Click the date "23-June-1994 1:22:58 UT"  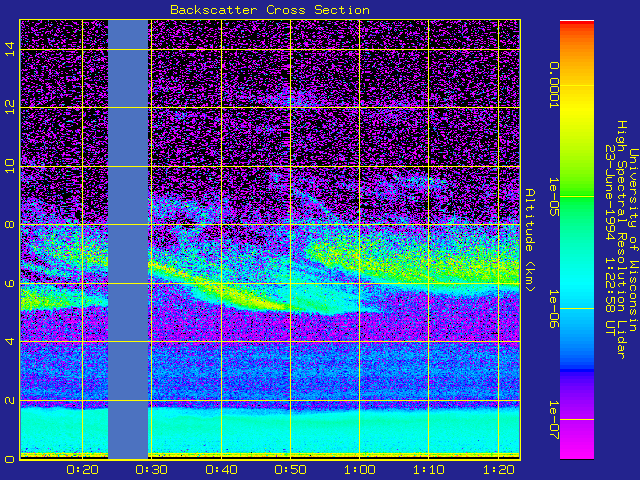pos(609,240)
